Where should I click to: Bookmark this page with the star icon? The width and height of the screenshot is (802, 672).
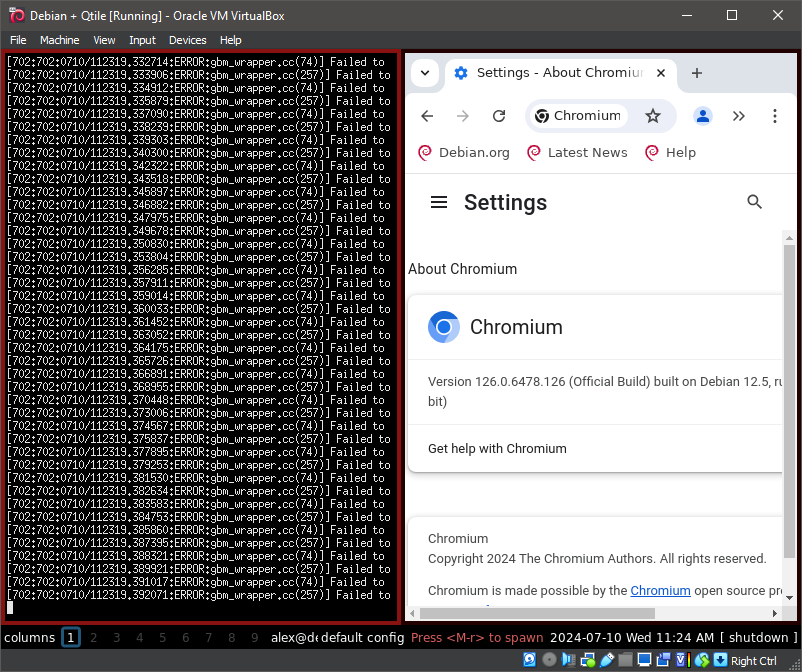[653, 116]
